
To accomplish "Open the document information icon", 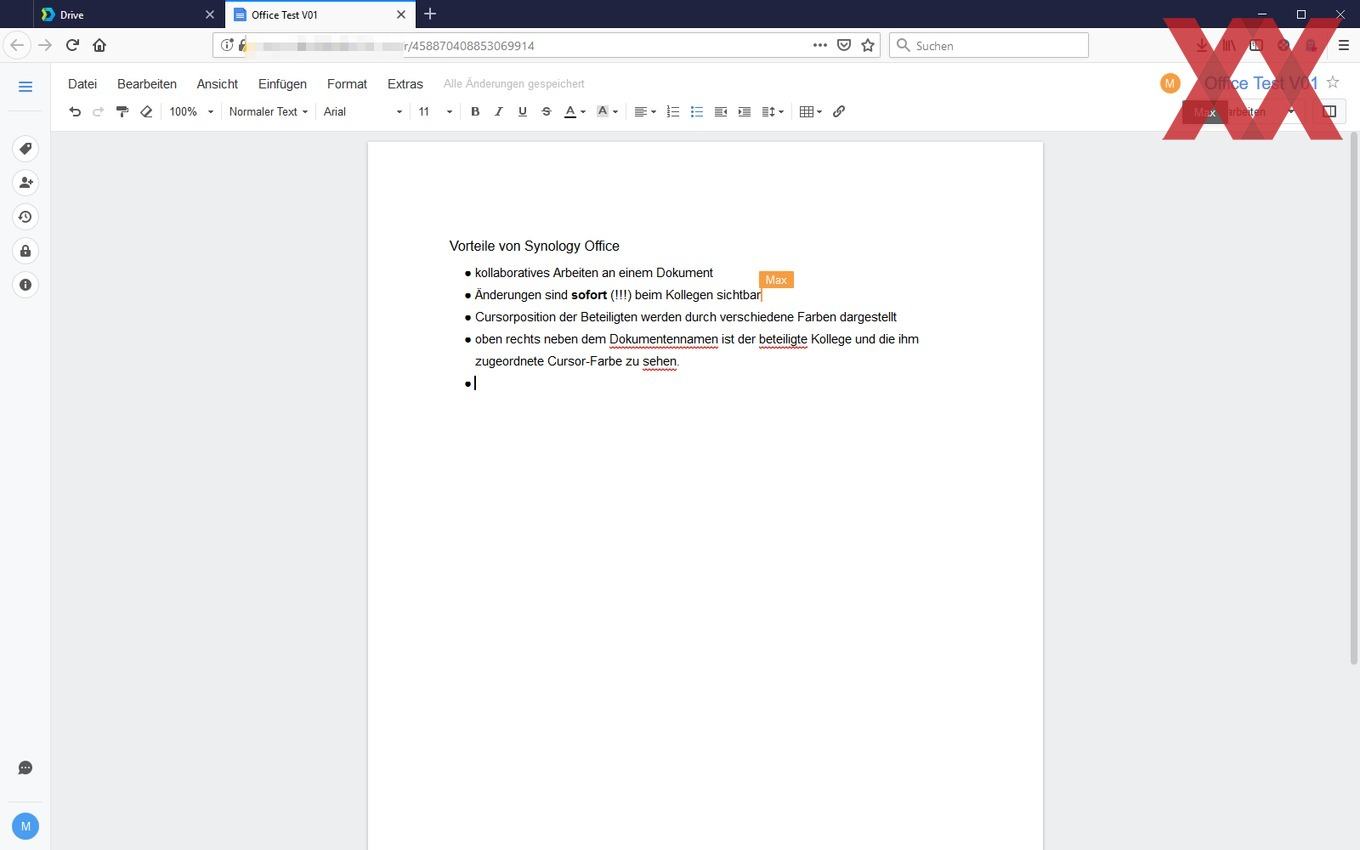I will coord(26,285).
